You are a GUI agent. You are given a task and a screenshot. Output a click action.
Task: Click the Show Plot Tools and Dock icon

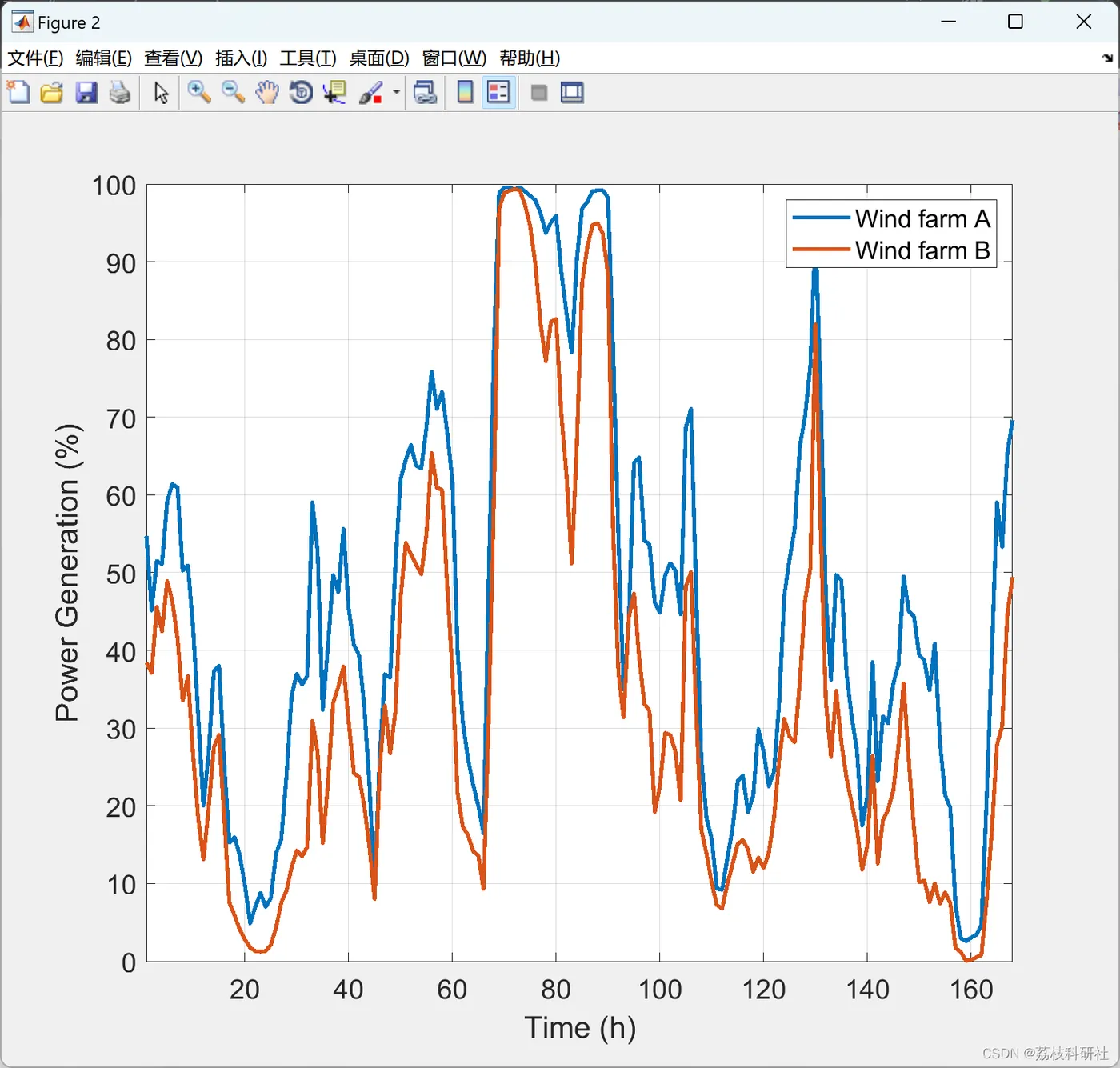click(x=572, y=93)
